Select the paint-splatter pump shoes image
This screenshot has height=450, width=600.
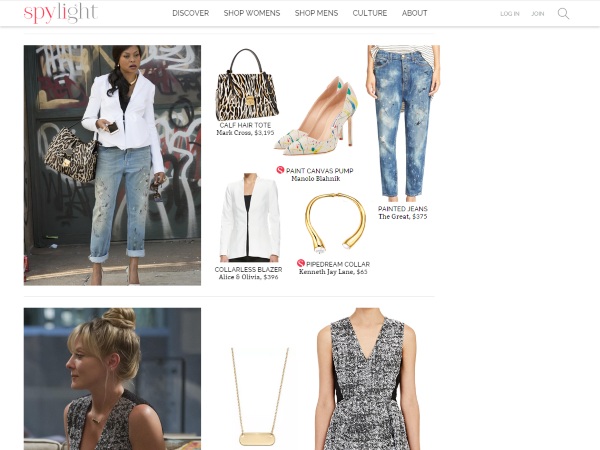tap(317, 116)
